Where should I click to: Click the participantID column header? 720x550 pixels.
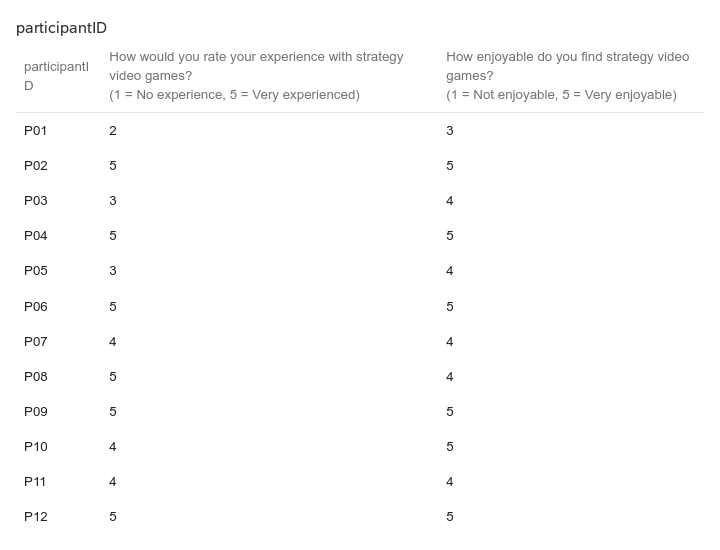click(56, 76)
